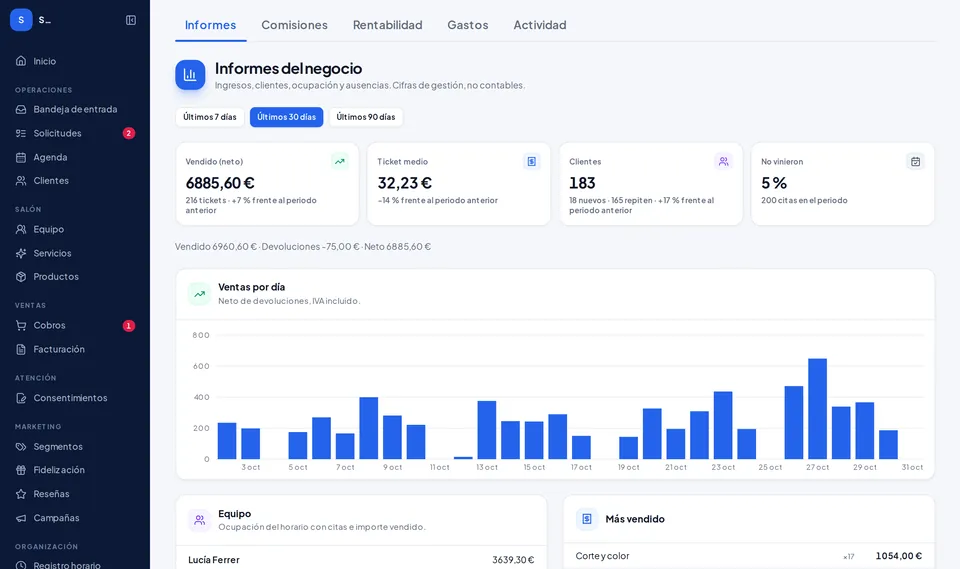Screen dimensions: 960x569
Task: Click the Fidelización gift icon
Action: [21, 470]
